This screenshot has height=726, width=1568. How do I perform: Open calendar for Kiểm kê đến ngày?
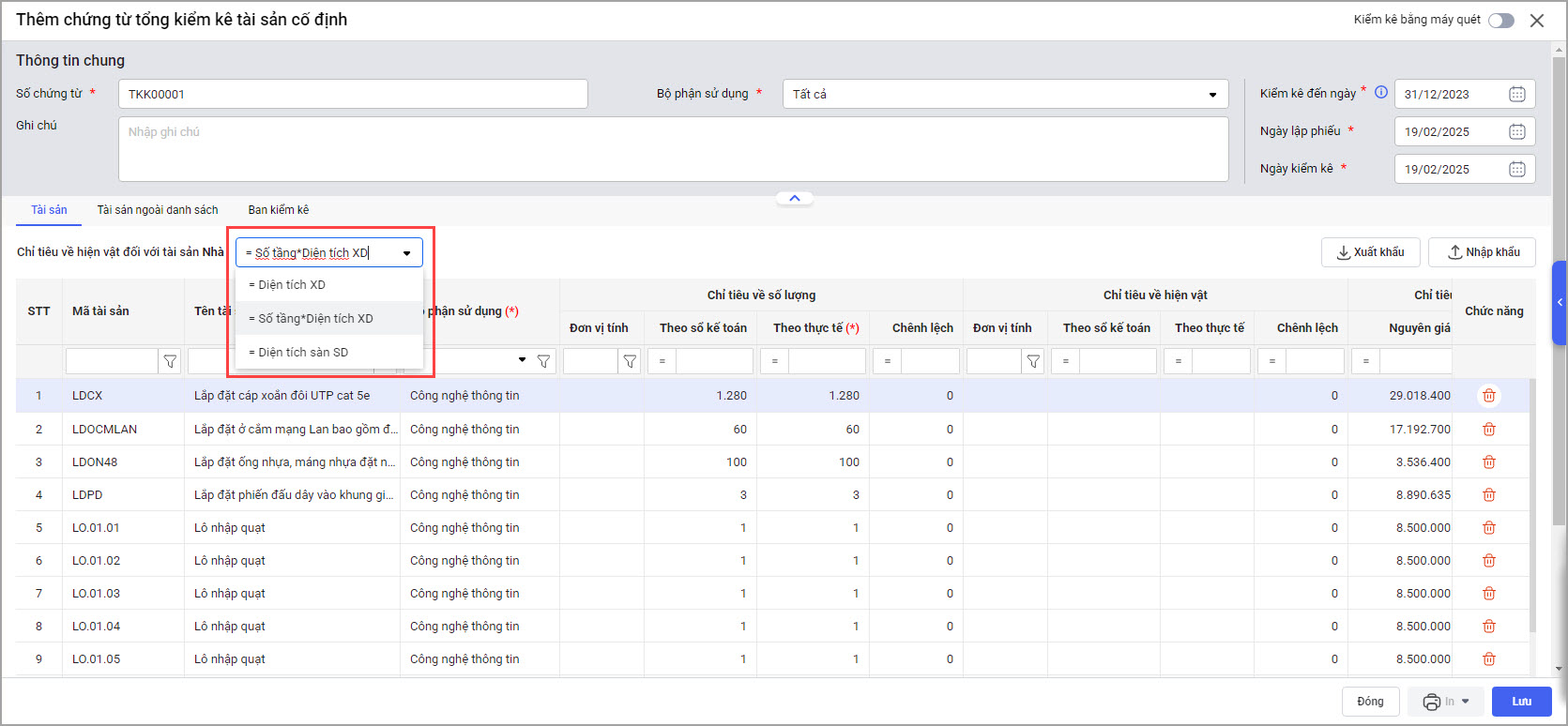click(x=1516, y=94)
